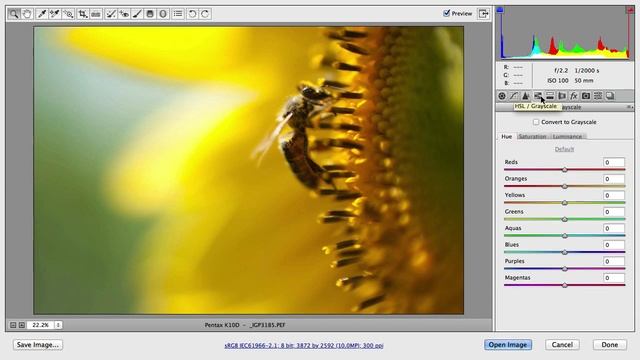This screenshot has height=360, width=640.
Task: Click the Open Image button
Action: click(x=508, y=345)
